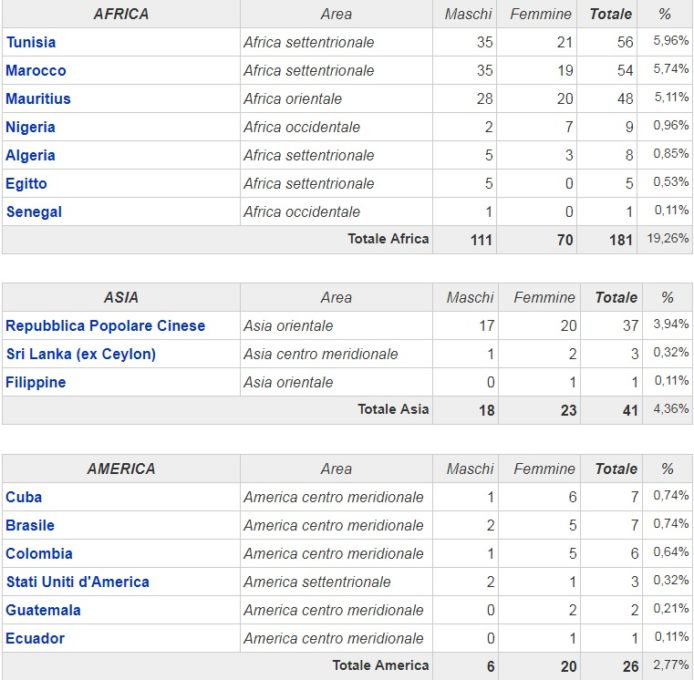Open the Tunisia country link
This screenshot has width=694, height=680.
point(31,42)
